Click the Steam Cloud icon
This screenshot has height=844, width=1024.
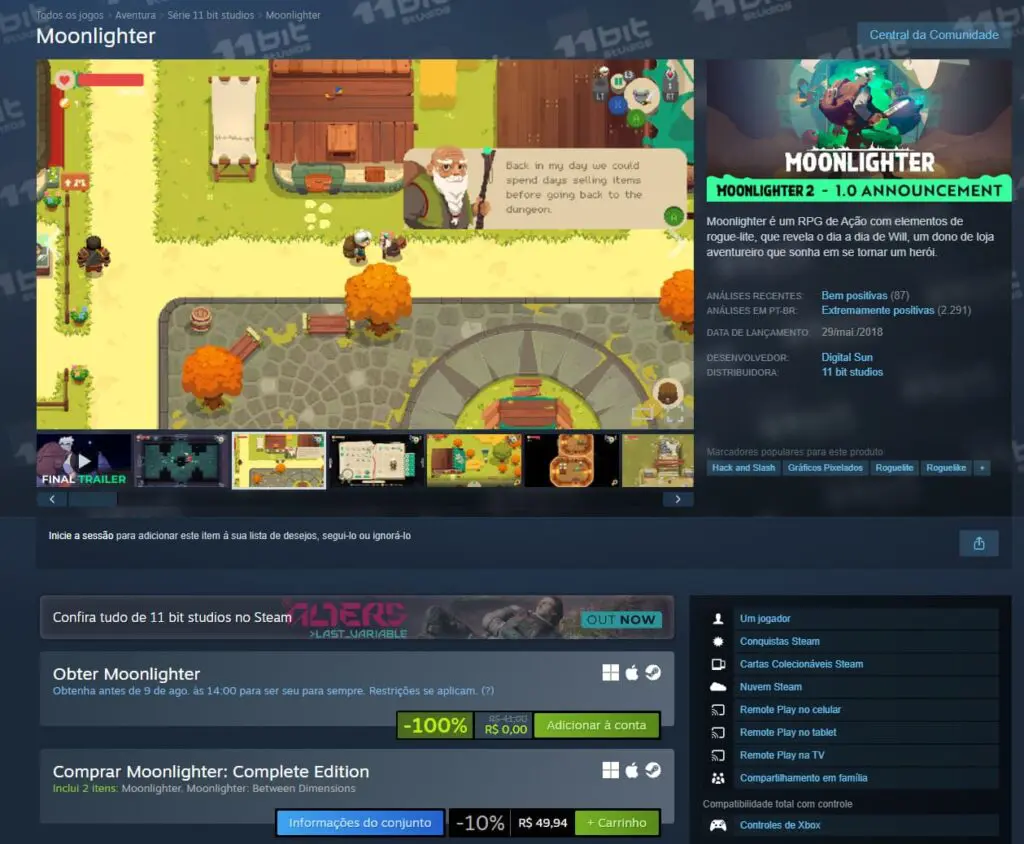(x=718, y=687)
